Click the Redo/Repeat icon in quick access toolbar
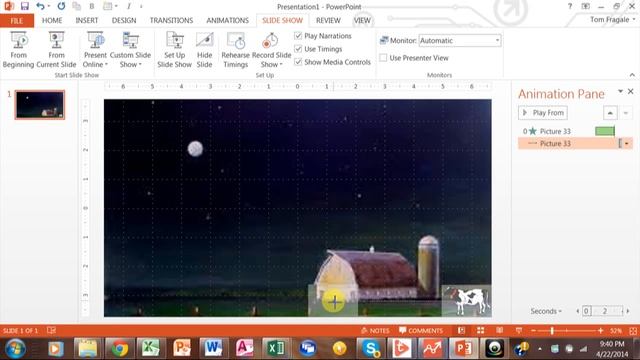 coord(61,6)
